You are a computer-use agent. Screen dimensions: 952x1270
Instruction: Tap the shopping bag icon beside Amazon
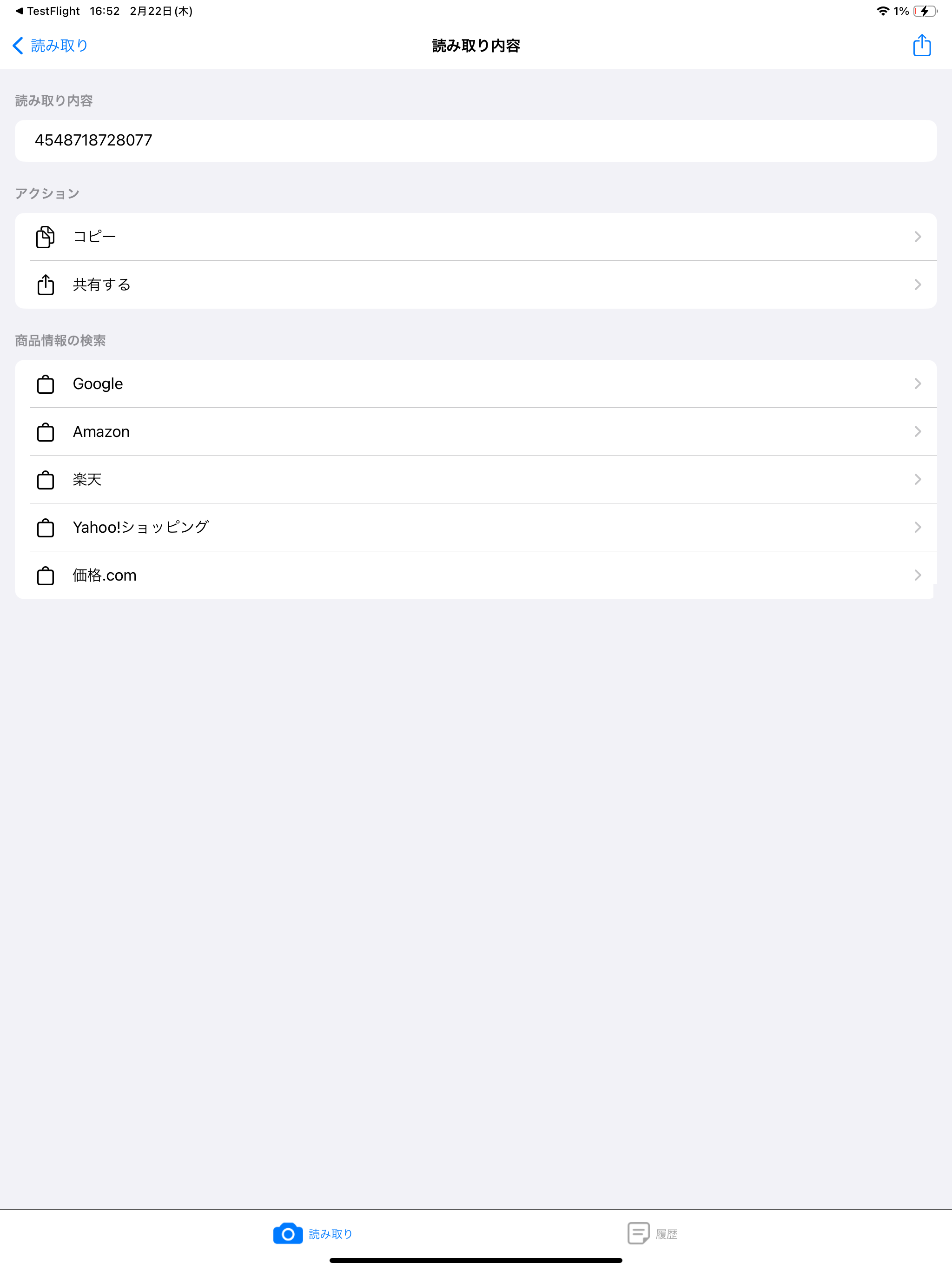click(x=46, y=432)
